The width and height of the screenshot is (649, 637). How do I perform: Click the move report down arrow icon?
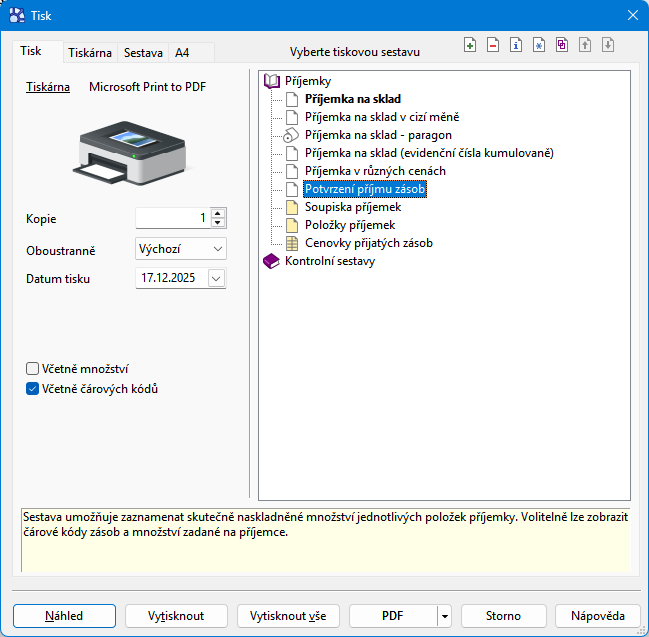click(x=607, y=45)
